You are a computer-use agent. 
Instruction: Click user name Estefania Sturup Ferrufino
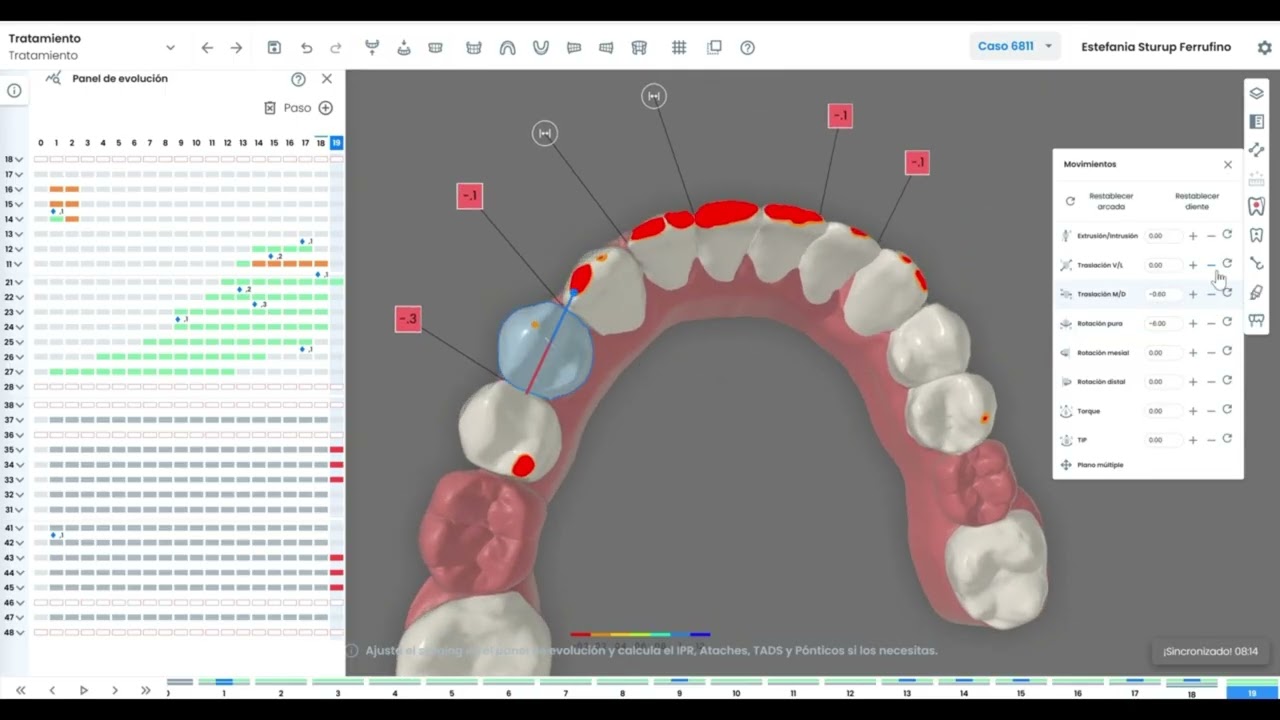pyautogui.click(x=1156, y=47)
